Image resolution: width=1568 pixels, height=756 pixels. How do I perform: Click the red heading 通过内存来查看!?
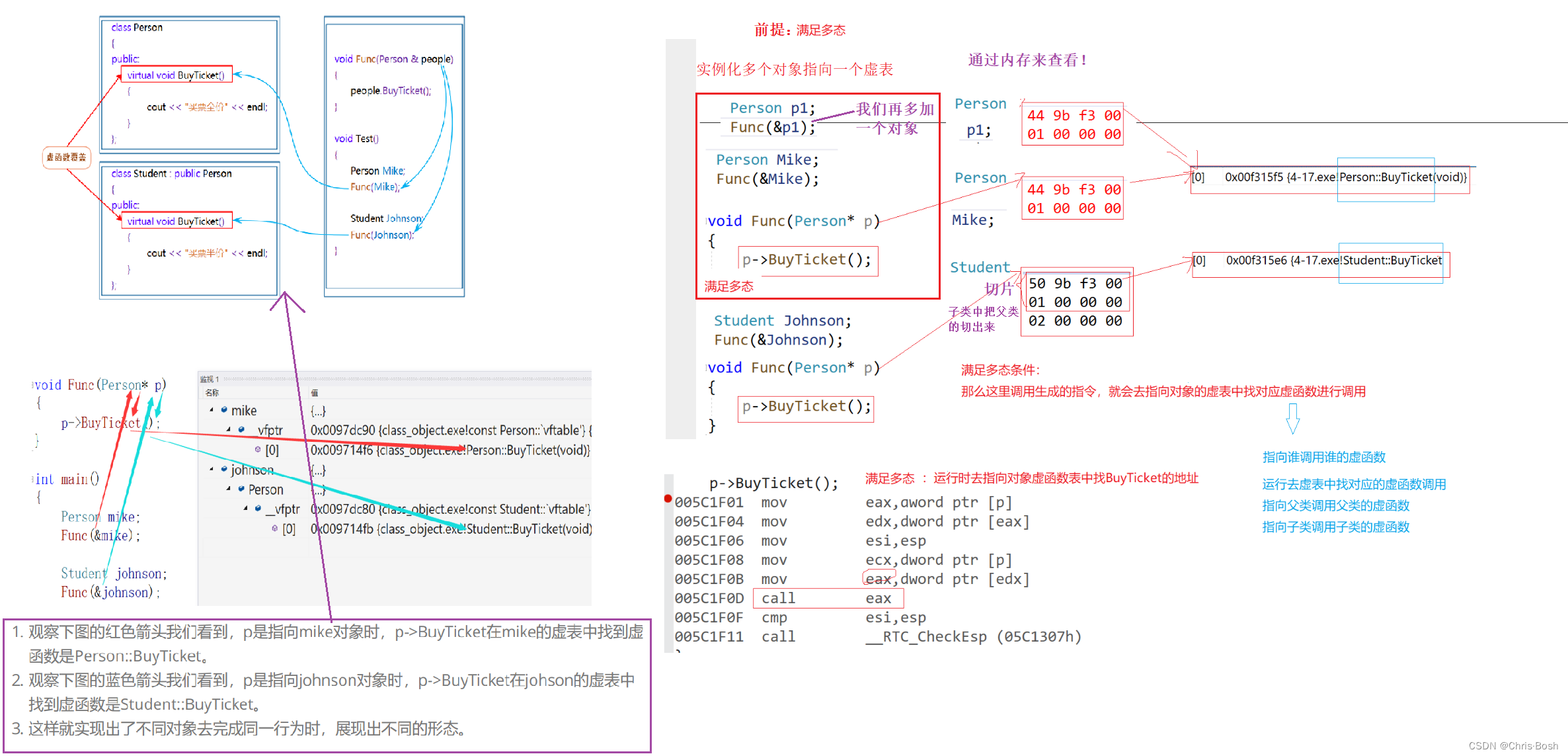click(x=1027, y=60)
